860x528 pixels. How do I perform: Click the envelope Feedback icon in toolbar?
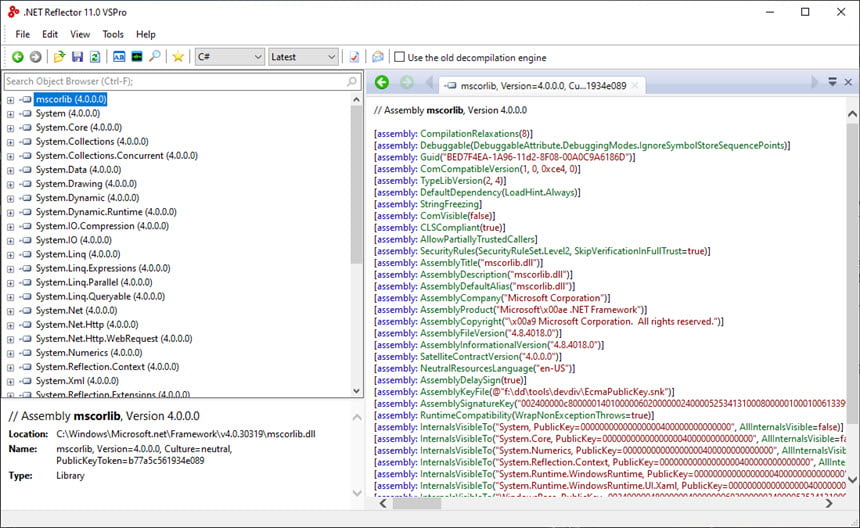click(378, 56)
